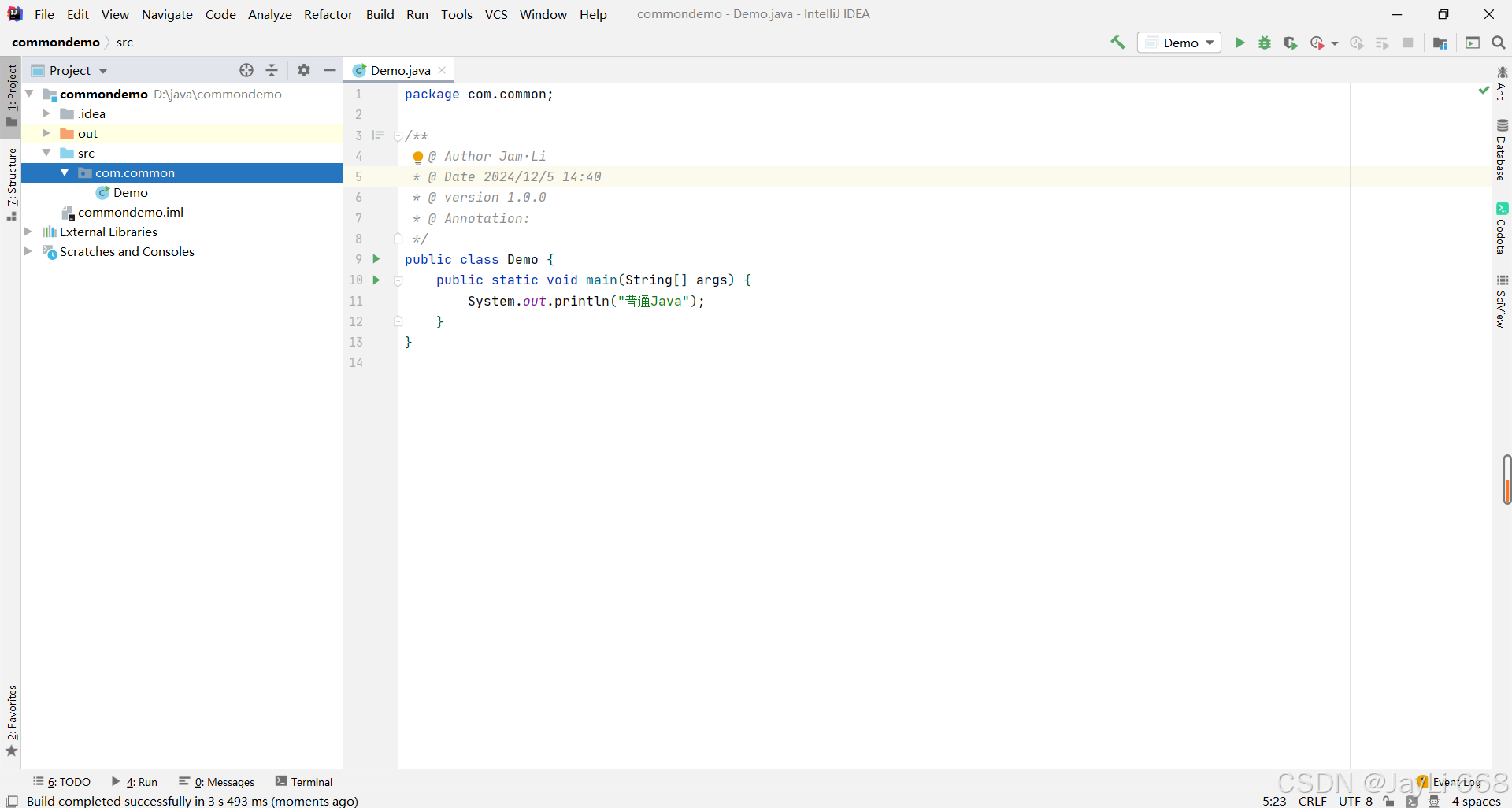Click the tool window quick-access icon in status bar
This screenshot has width=1512, height=808.
click(12, 801)
